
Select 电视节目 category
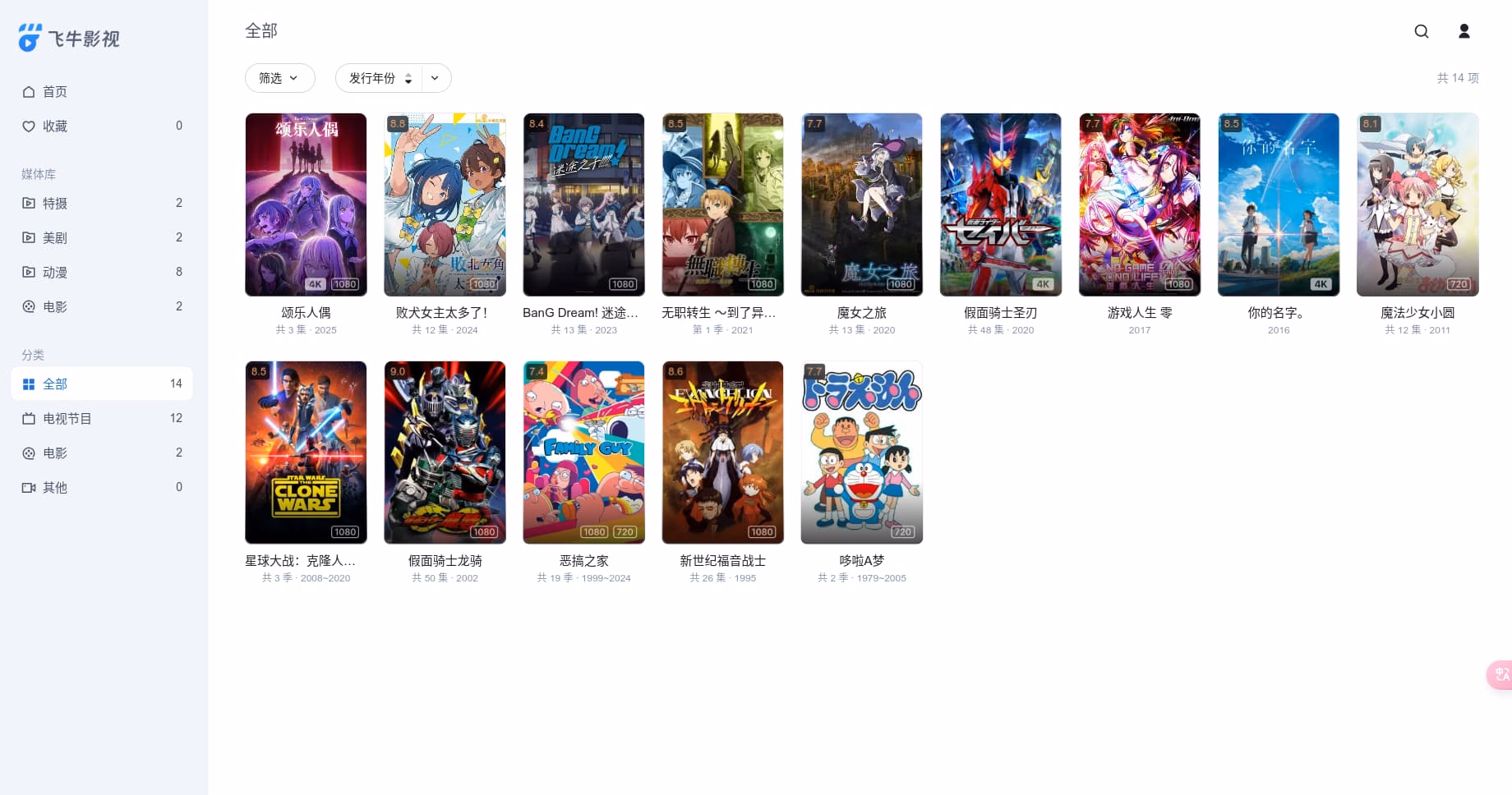pos(102,419)
